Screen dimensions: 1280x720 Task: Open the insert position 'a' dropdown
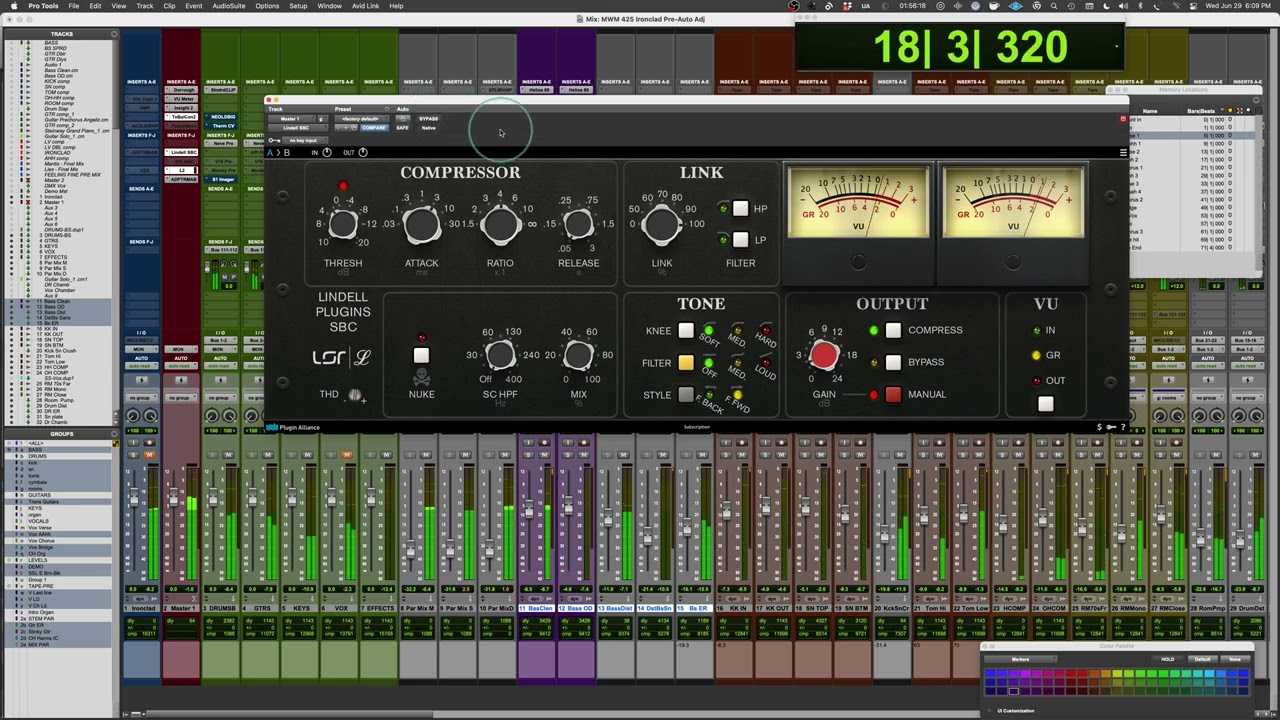323,119
